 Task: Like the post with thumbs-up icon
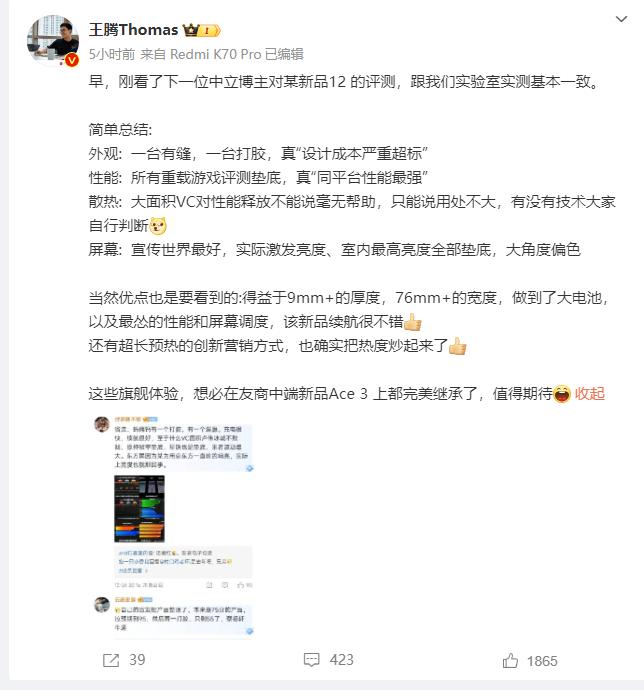click(510, 661)
